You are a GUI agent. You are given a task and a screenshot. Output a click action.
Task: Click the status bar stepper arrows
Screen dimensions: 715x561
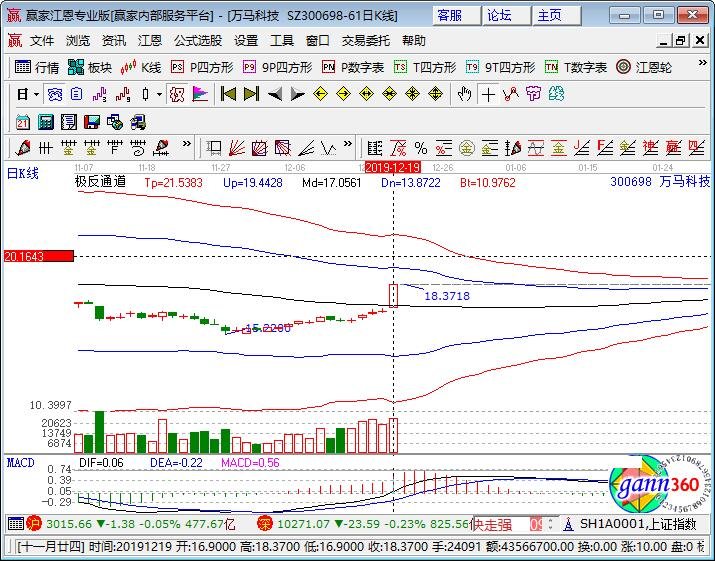[x=551, y=524]
